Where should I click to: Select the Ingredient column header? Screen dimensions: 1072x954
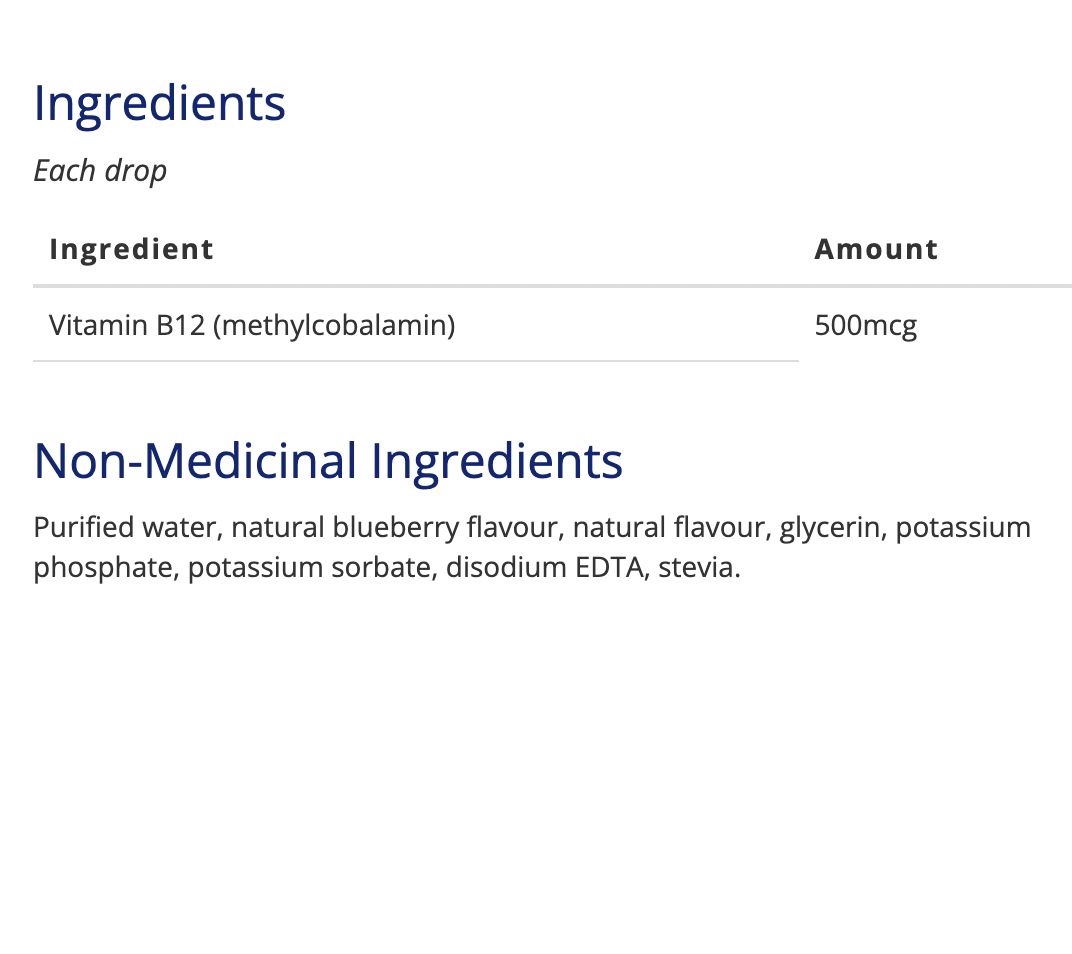(131, 249)
